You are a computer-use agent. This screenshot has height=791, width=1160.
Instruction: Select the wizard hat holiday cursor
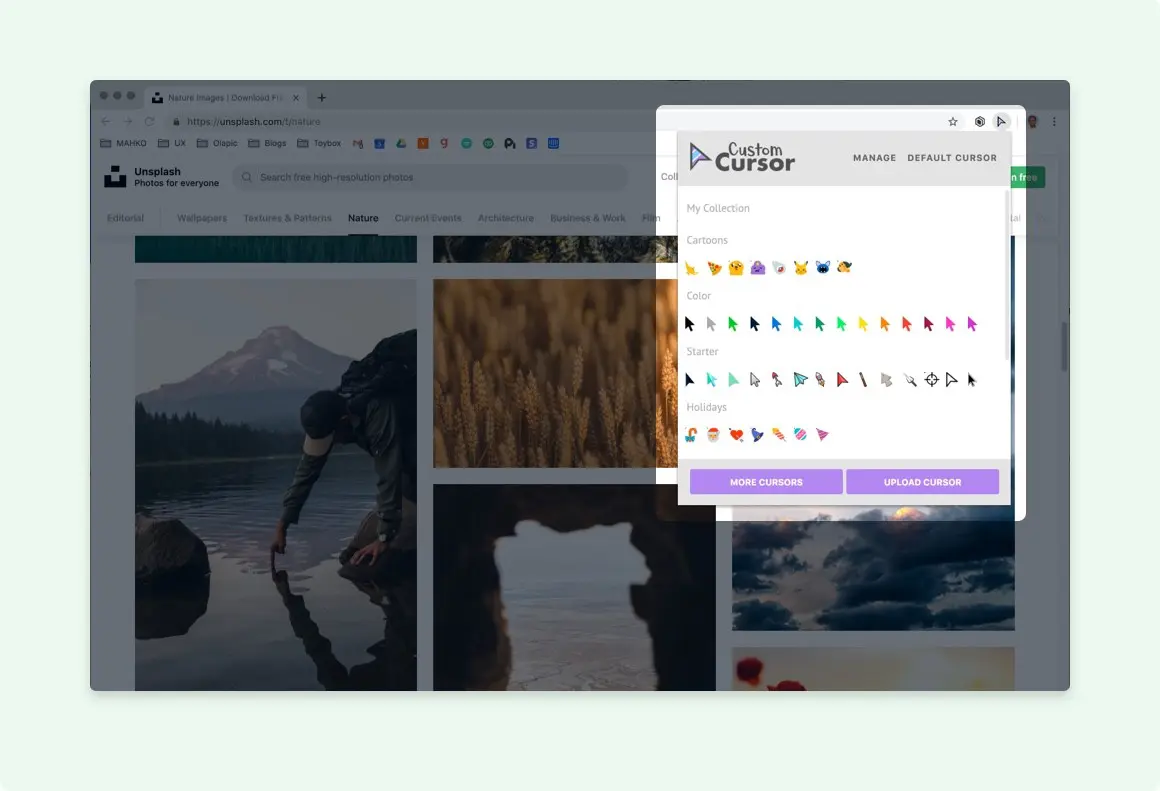pyautogui.click(x=755, y=434)
